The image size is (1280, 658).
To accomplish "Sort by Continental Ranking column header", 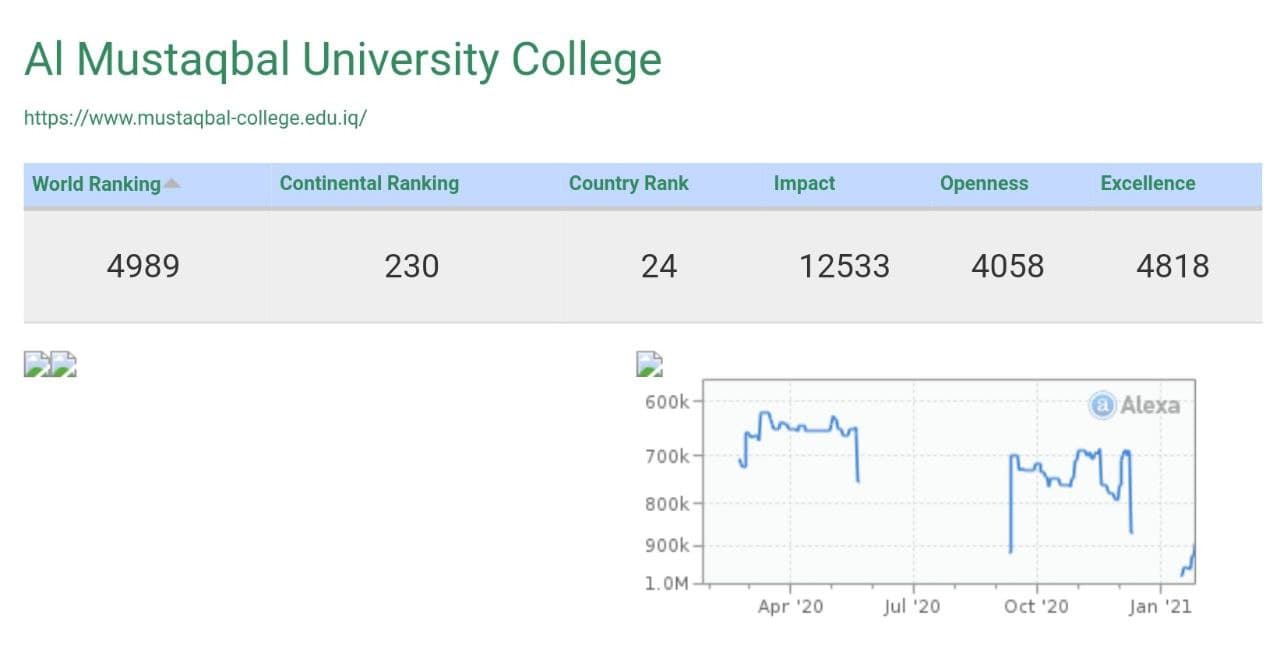I will [x=369, y=183].
